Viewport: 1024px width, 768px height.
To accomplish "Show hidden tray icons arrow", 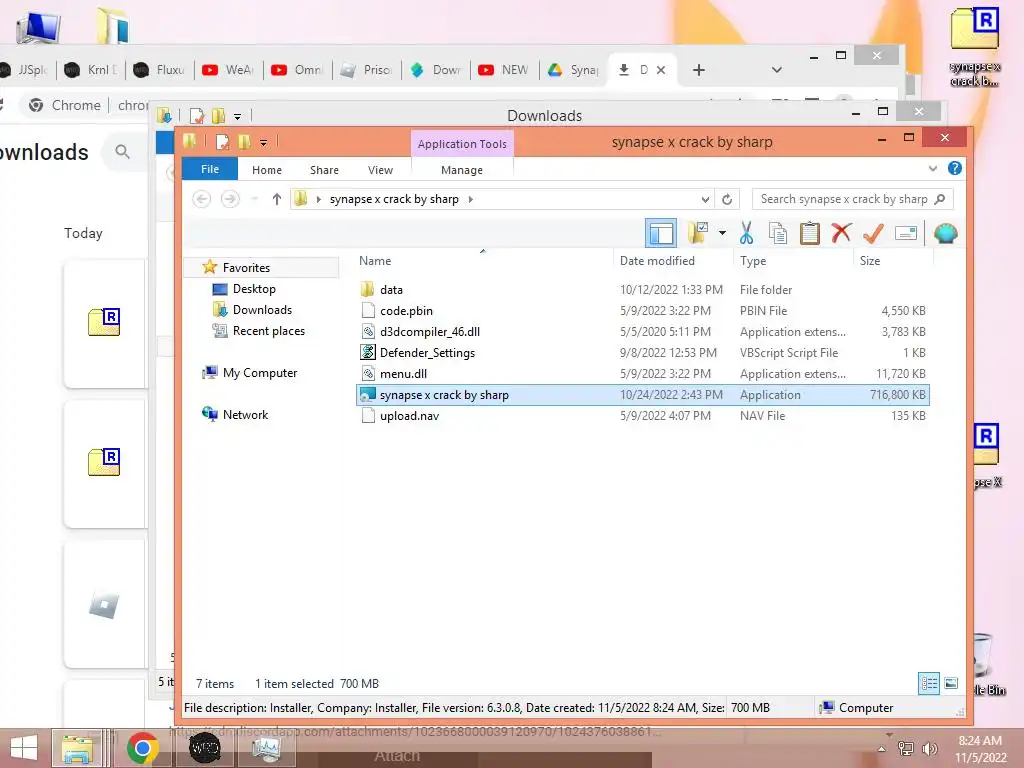I will [x=882, y=749].
